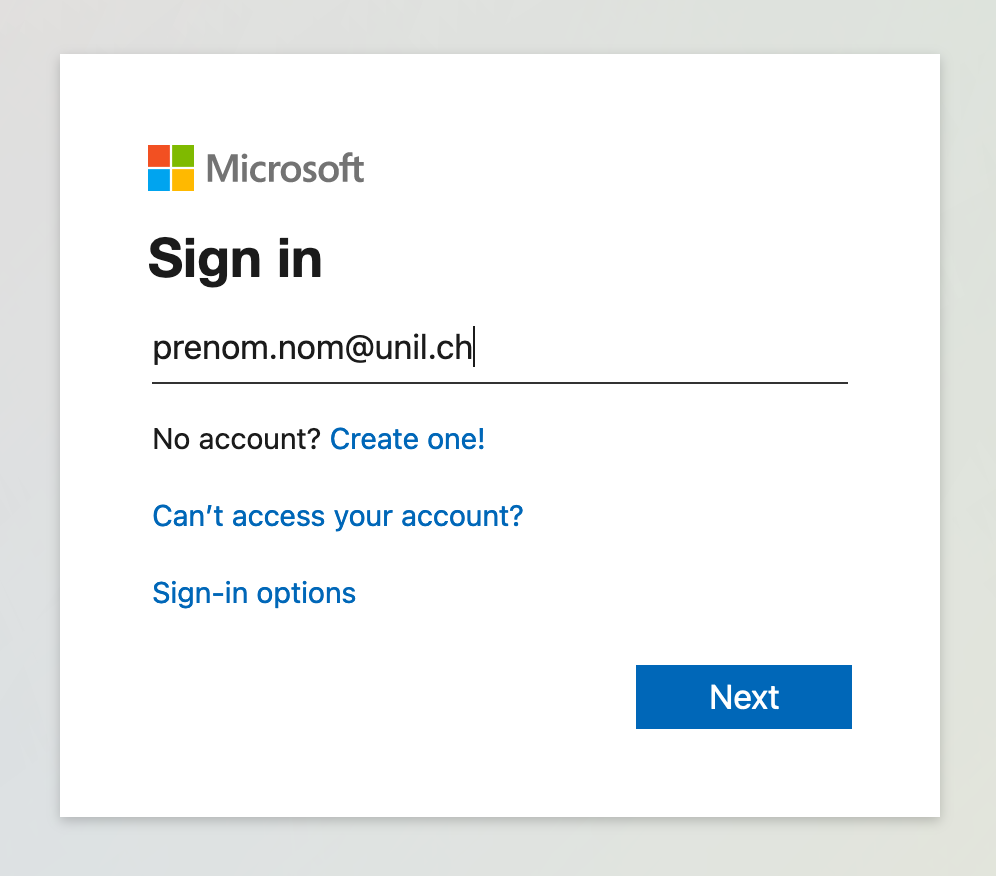Follow the "Can't access your account?" link
This screenshot has width=996, height=876.
[337, 516]
